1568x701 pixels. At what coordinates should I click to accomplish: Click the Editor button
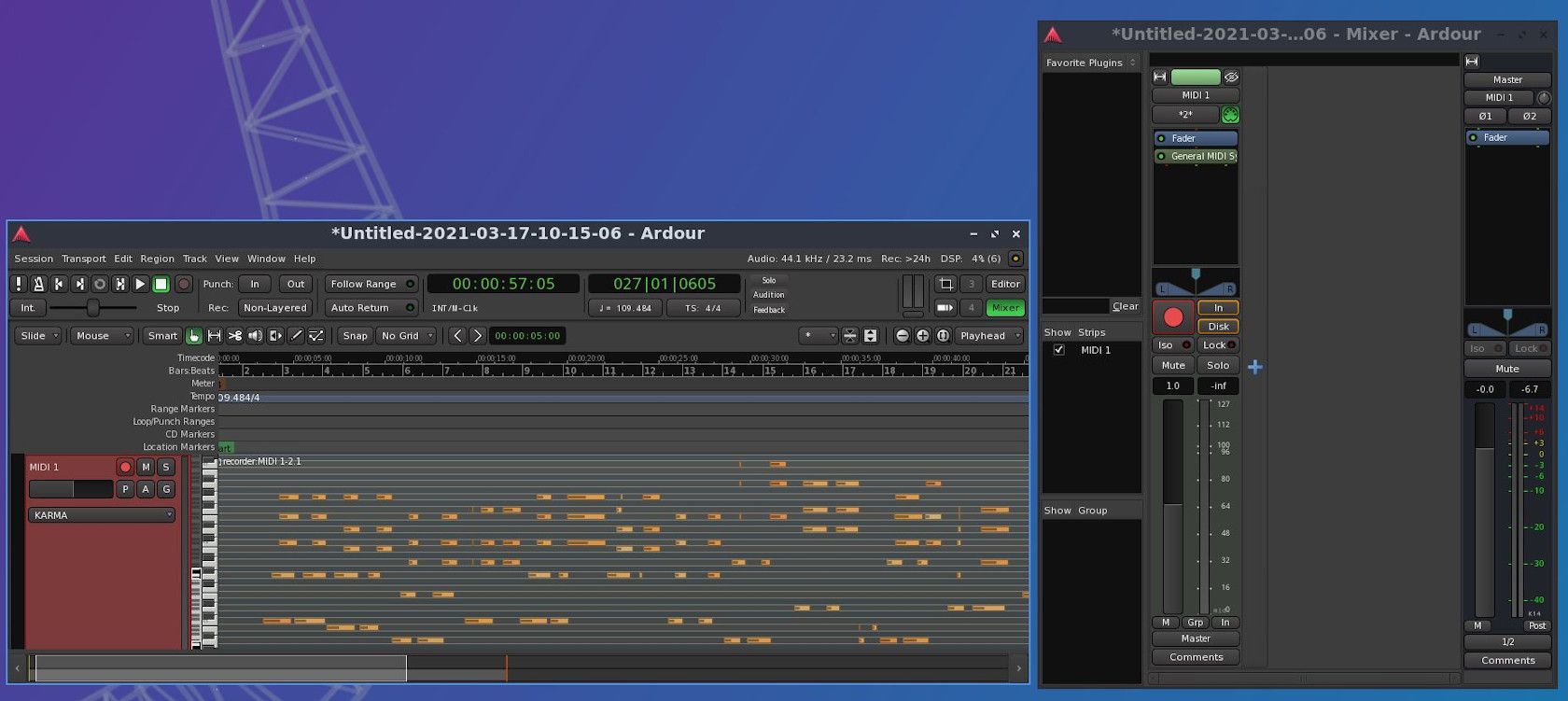coord(1005,284)
